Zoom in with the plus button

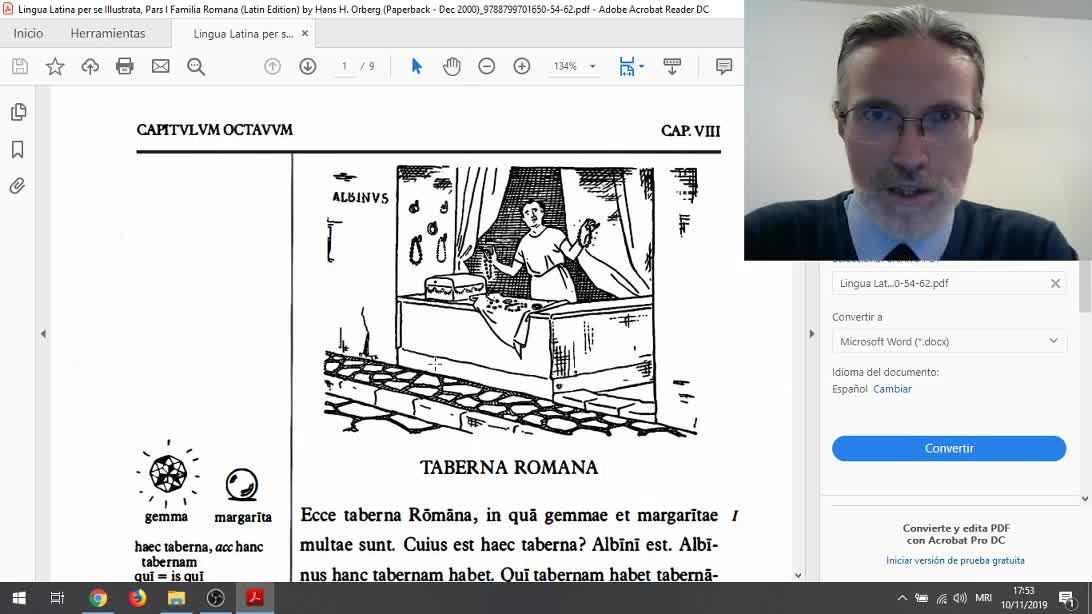click(x=522, y=66)
